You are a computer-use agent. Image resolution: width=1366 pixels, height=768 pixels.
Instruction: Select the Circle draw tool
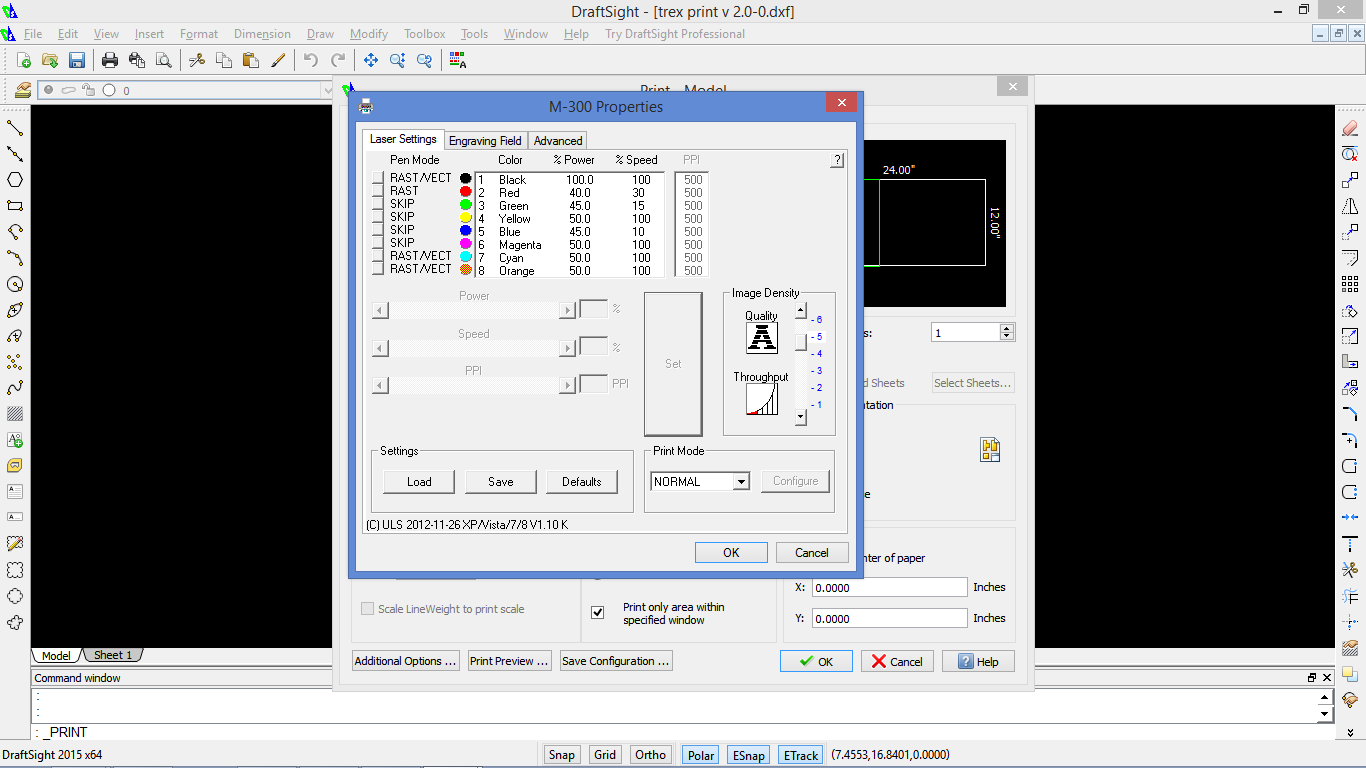[15, 284]
